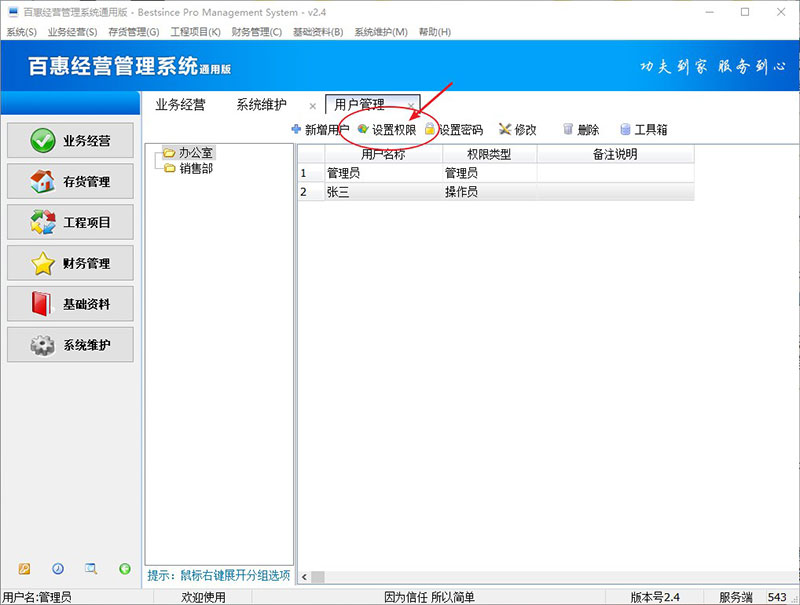
Task: Open 存货管理 house sidebar button
Action: 70,181
